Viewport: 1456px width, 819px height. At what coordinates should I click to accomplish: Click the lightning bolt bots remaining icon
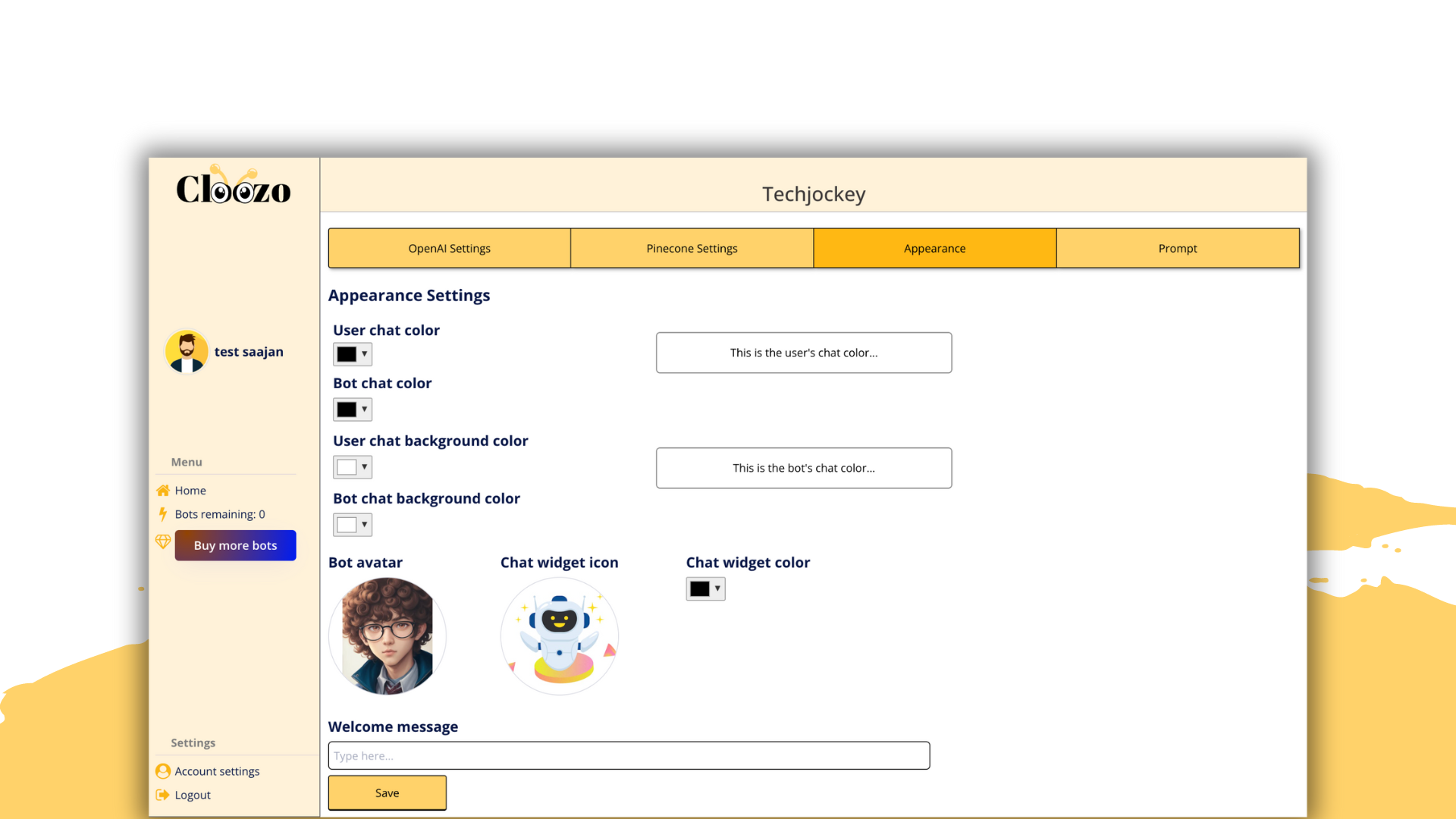tap(163, 514)
